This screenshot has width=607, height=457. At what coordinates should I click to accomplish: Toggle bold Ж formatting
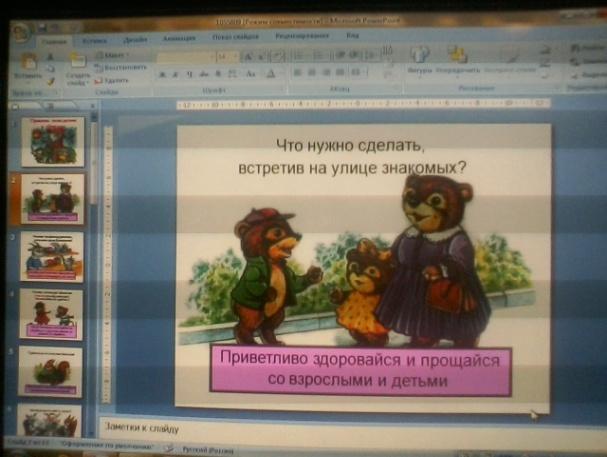coord(162,74)
